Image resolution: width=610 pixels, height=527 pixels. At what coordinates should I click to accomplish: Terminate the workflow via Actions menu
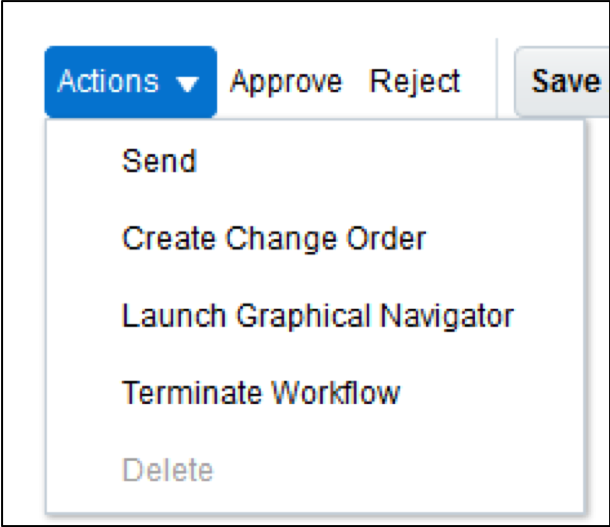(x=261, y=393)
